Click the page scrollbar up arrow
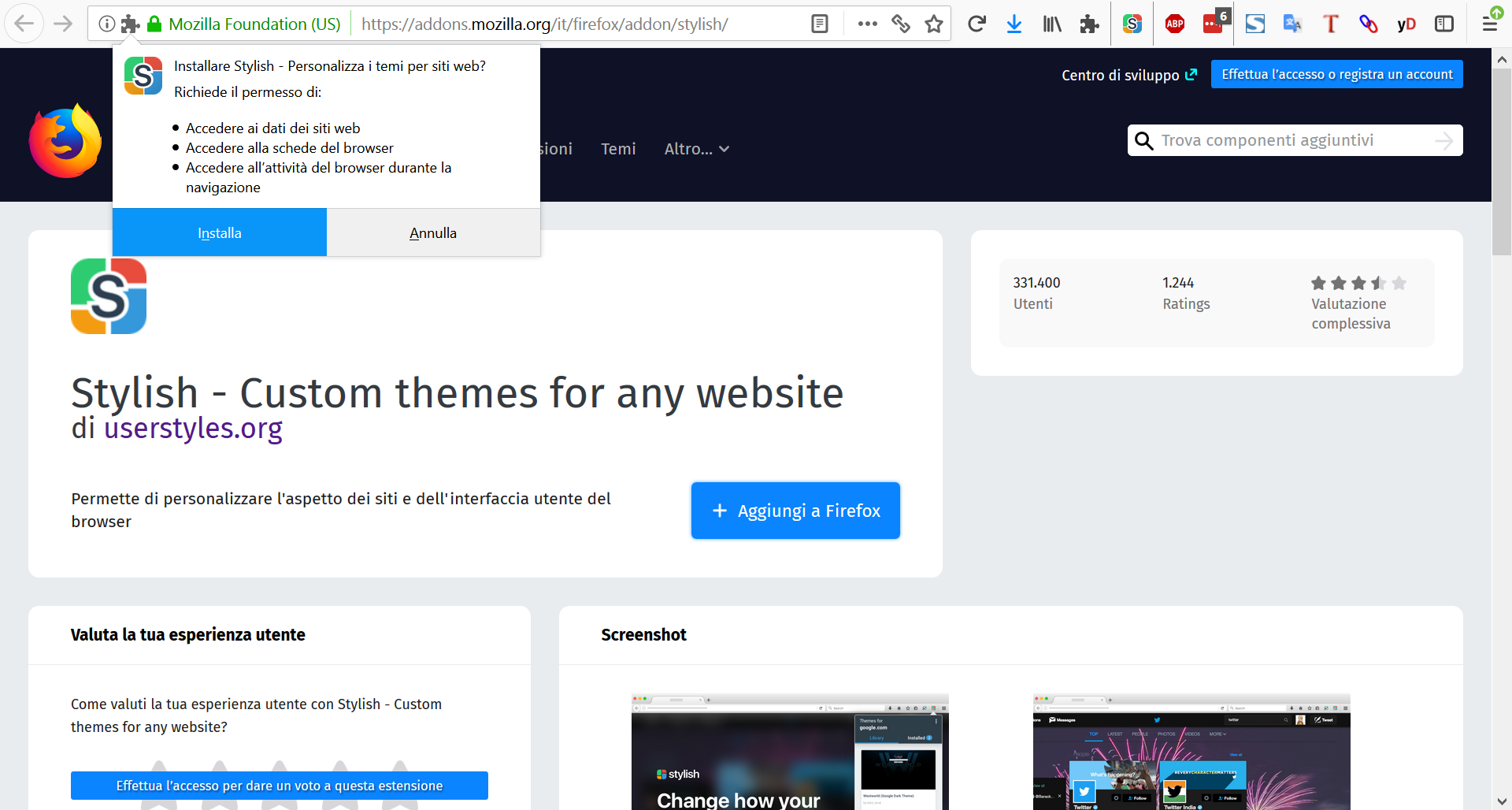Image resolution: width=1512 pixels, height=810 pixels. point(1502,58)
